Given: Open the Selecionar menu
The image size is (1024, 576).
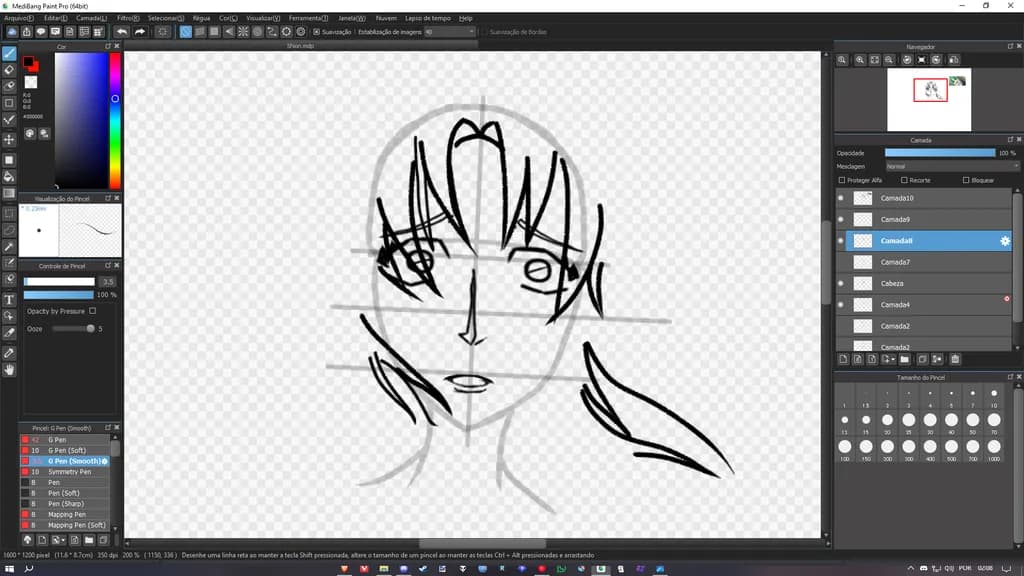Looking at the screenshot, I should (166, 18).
